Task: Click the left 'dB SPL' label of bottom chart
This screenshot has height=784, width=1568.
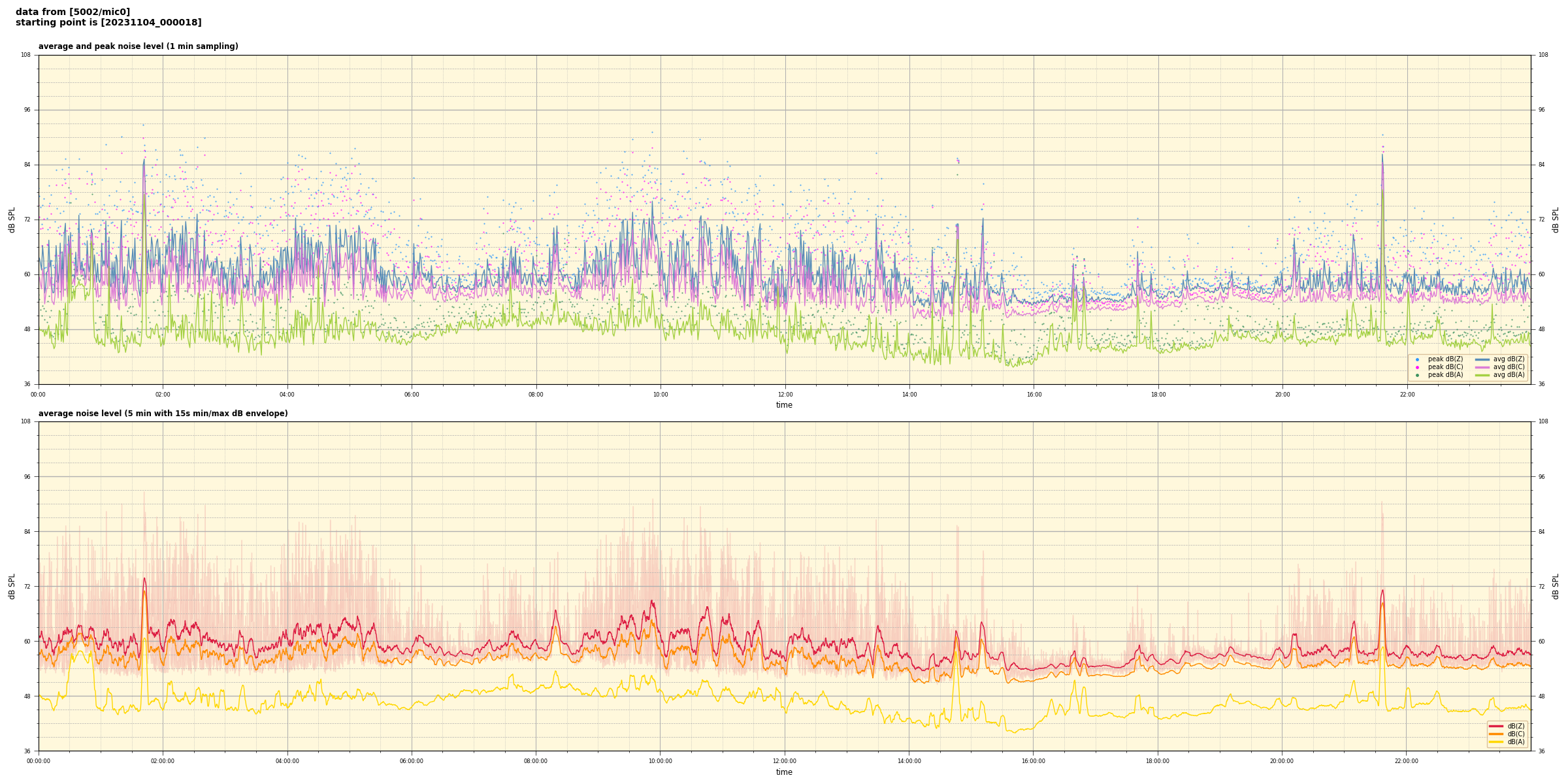Action: pos(12,586)
